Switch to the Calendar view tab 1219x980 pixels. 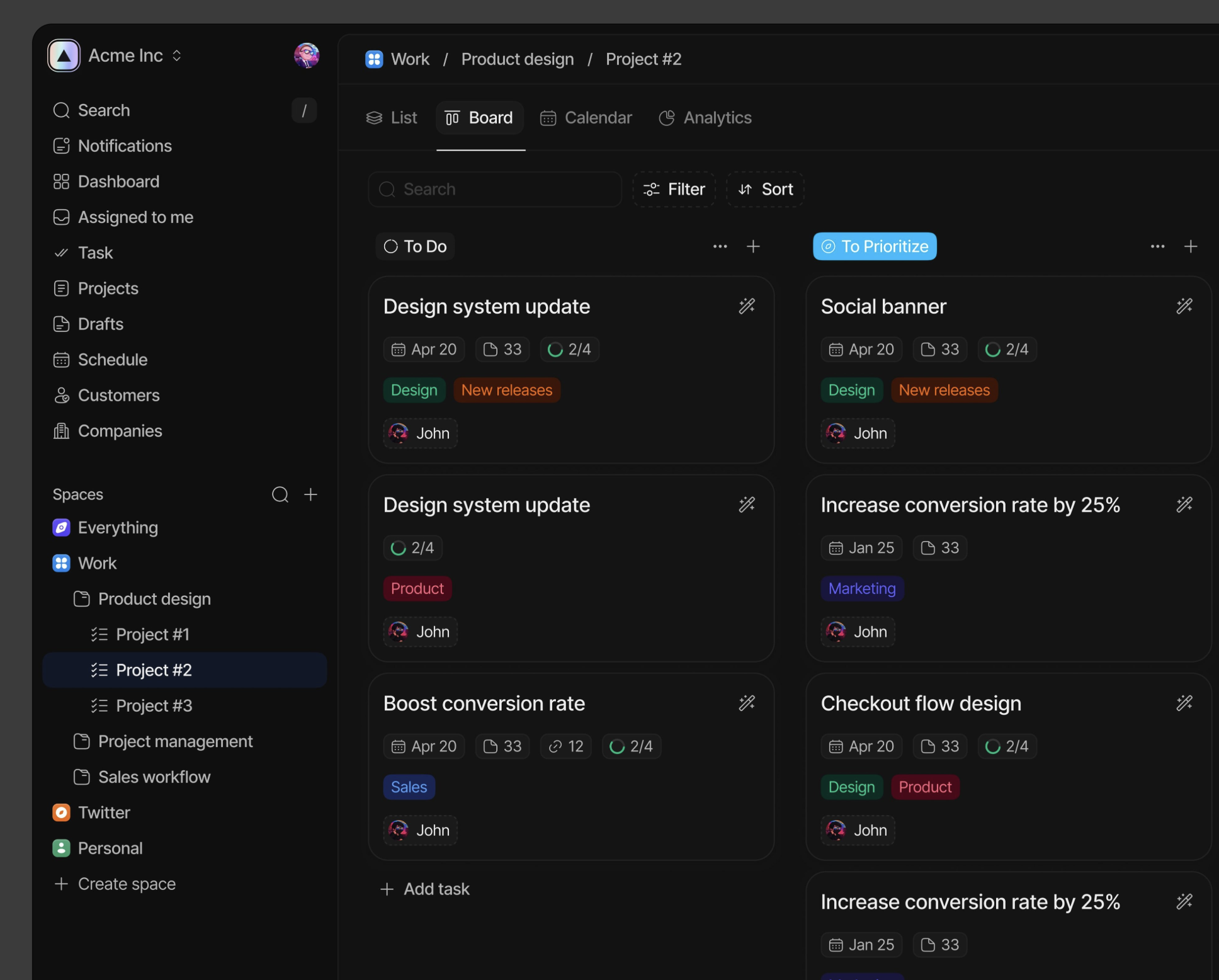pos(586,118)
